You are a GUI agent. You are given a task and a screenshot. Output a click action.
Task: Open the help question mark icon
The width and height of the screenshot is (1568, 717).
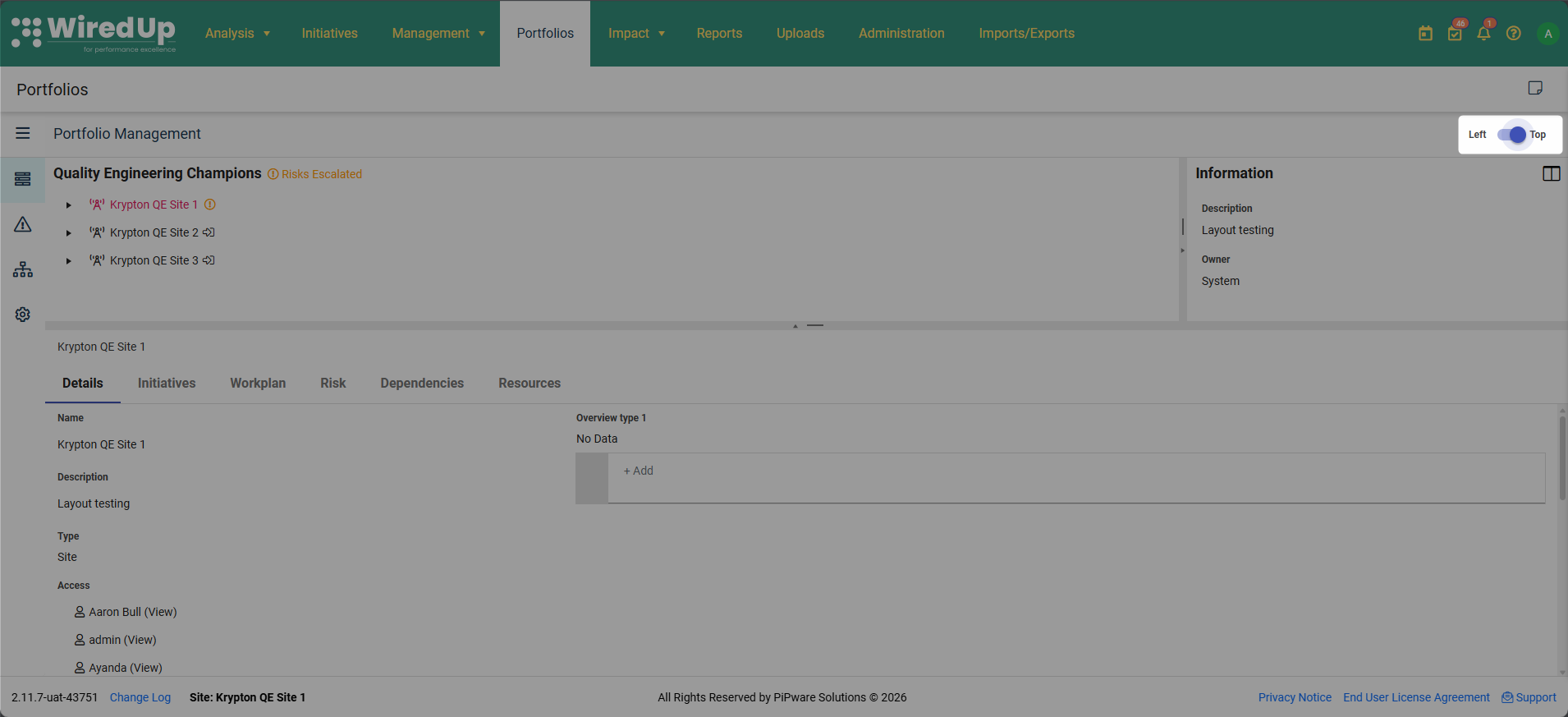(1514, 34)
